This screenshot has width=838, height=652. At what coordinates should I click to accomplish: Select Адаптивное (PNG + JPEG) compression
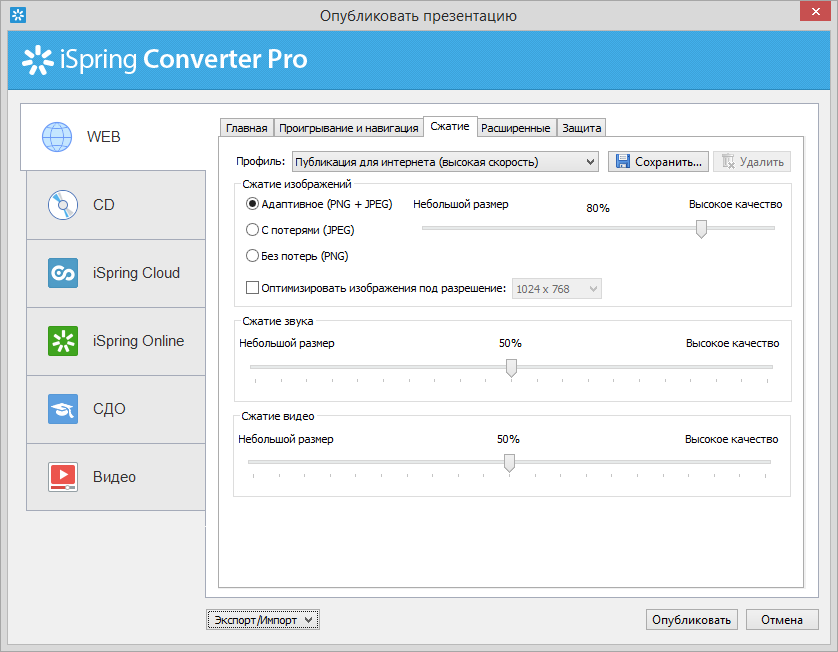(x=319, y=204)
